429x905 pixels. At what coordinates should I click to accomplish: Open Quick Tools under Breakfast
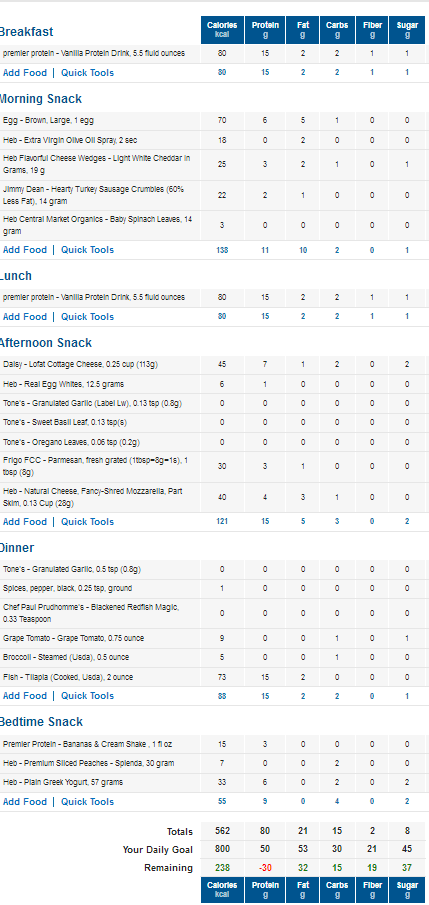click(87, 73)
